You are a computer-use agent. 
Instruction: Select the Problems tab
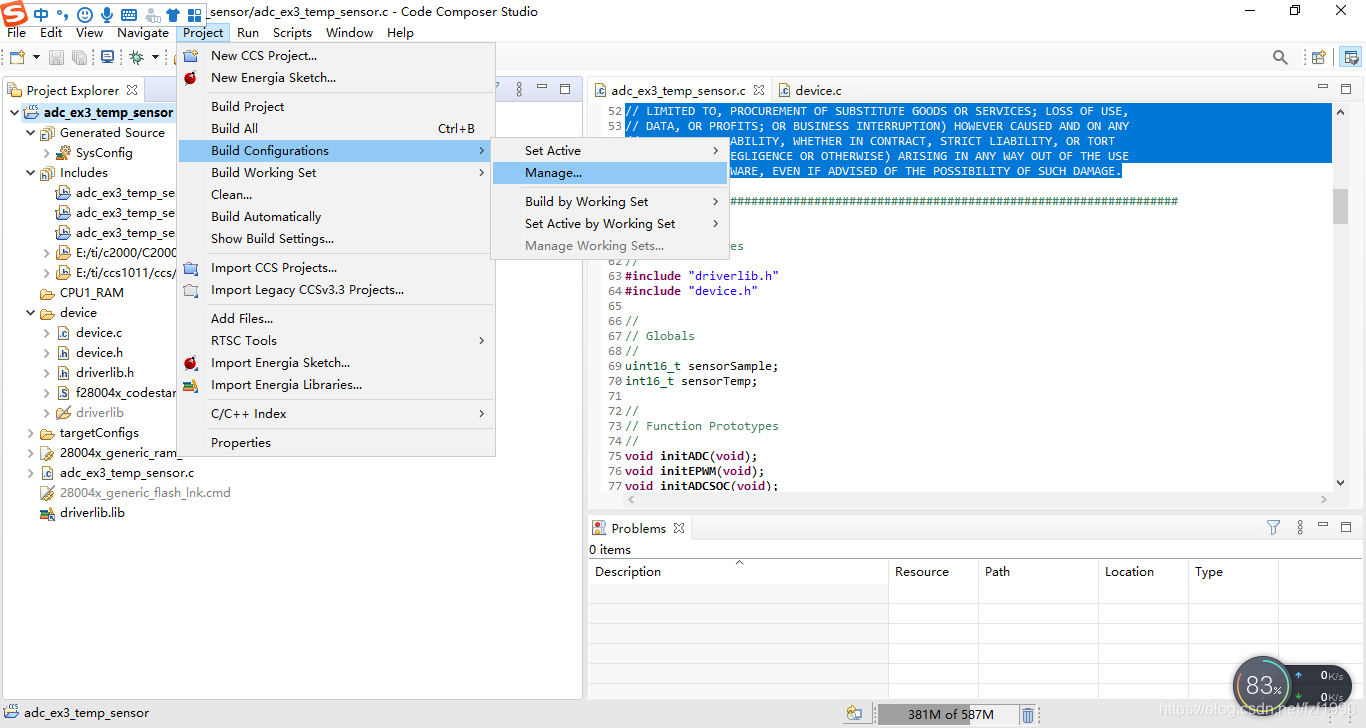[638, 528]
